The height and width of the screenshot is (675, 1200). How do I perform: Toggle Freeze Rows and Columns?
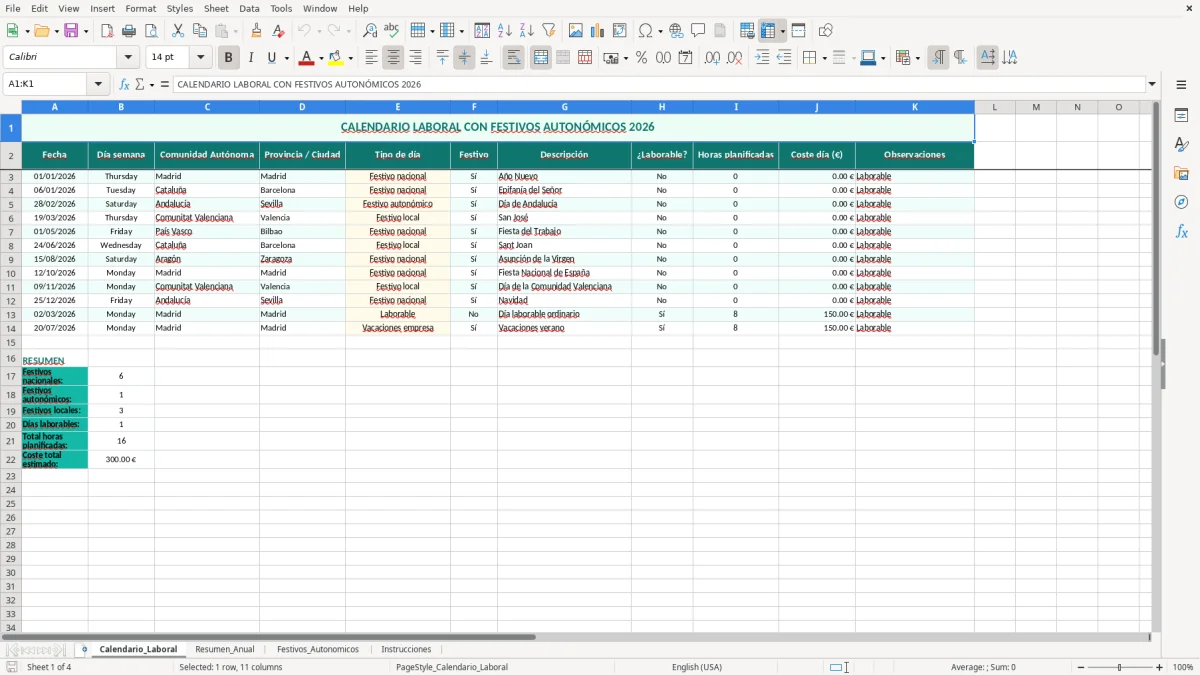768,31
